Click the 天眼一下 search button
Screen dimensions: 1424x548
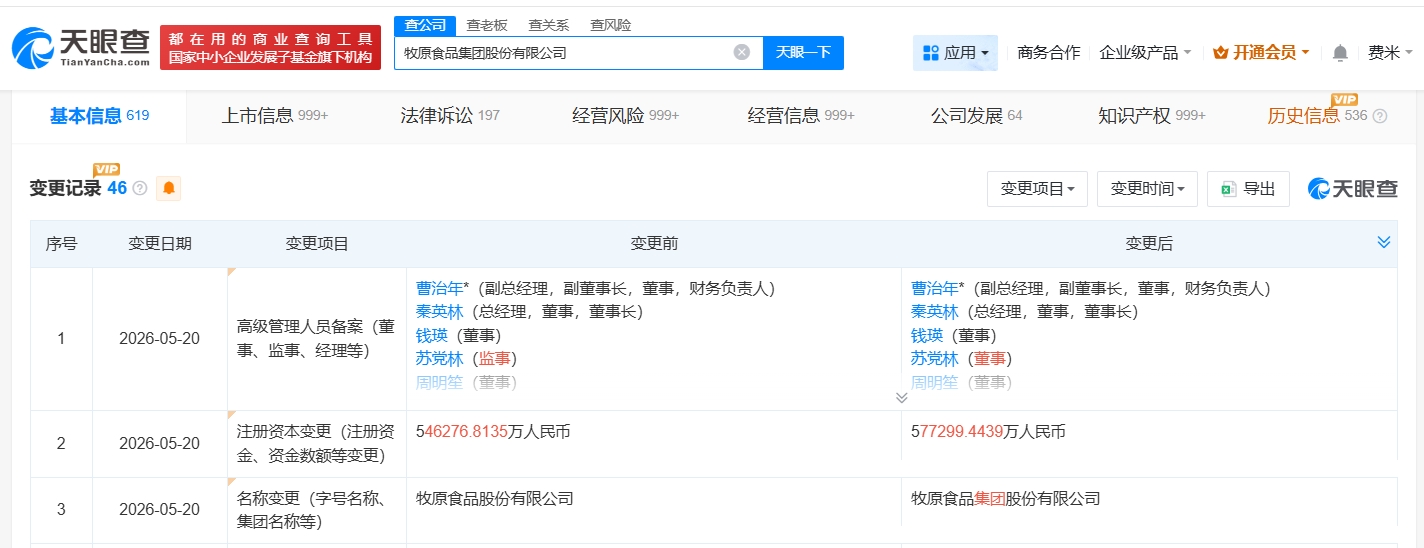[803, 52]
